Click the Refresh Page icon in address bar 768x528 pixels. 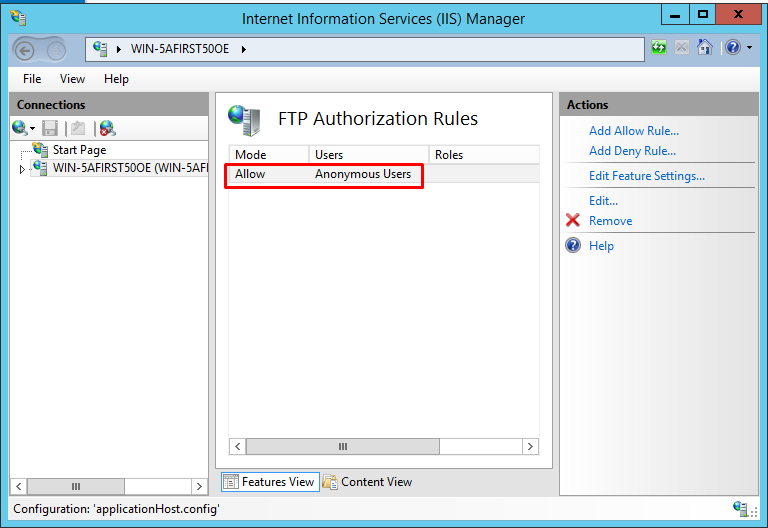pos(659,48)
